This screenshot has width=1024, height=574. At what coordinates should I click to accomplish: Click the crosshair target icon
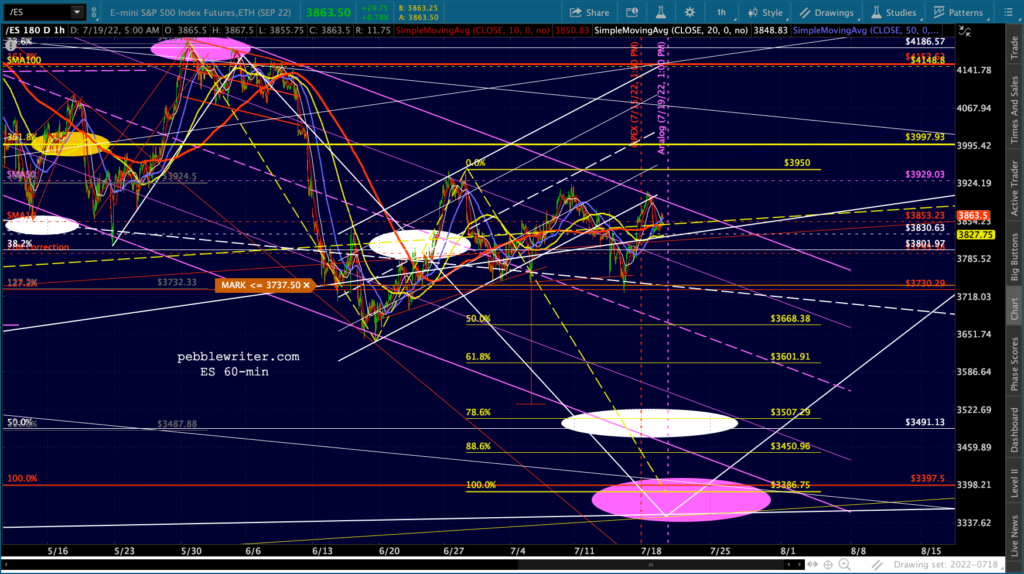point(828,564)
